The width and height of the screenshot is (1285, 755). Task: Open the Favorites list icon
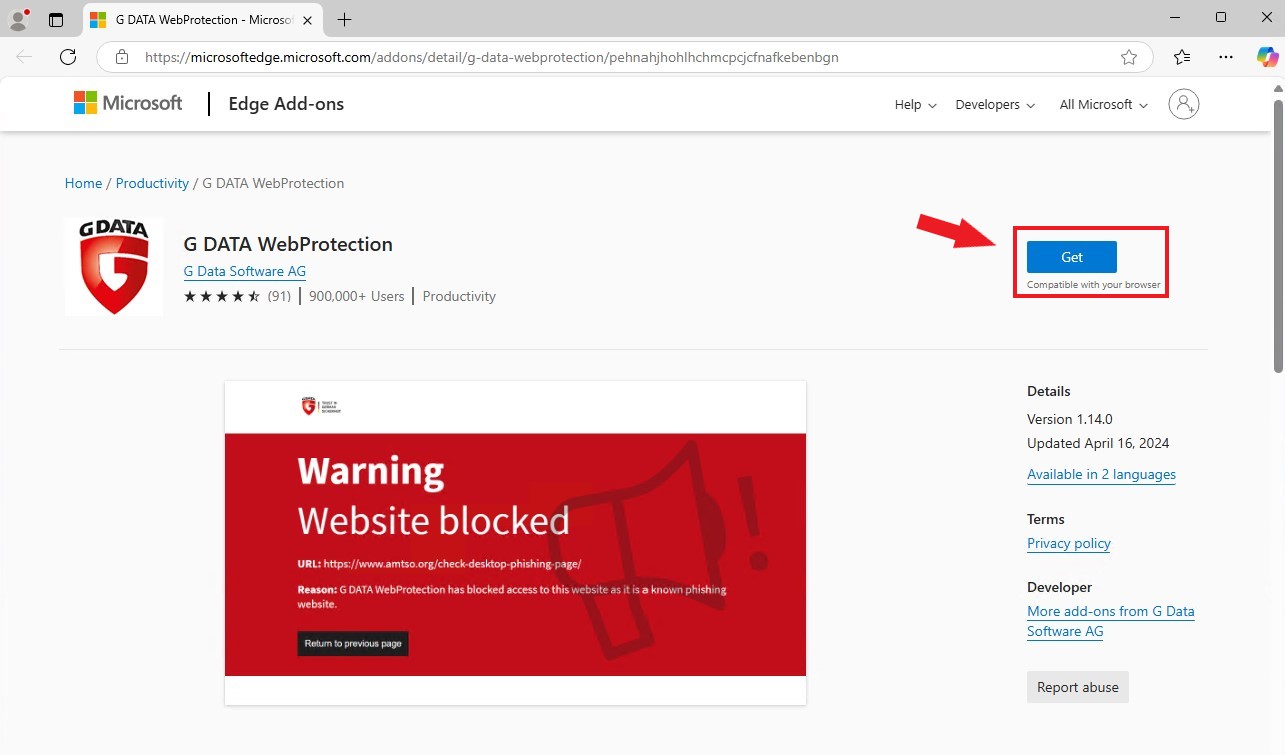[1182, 57]
